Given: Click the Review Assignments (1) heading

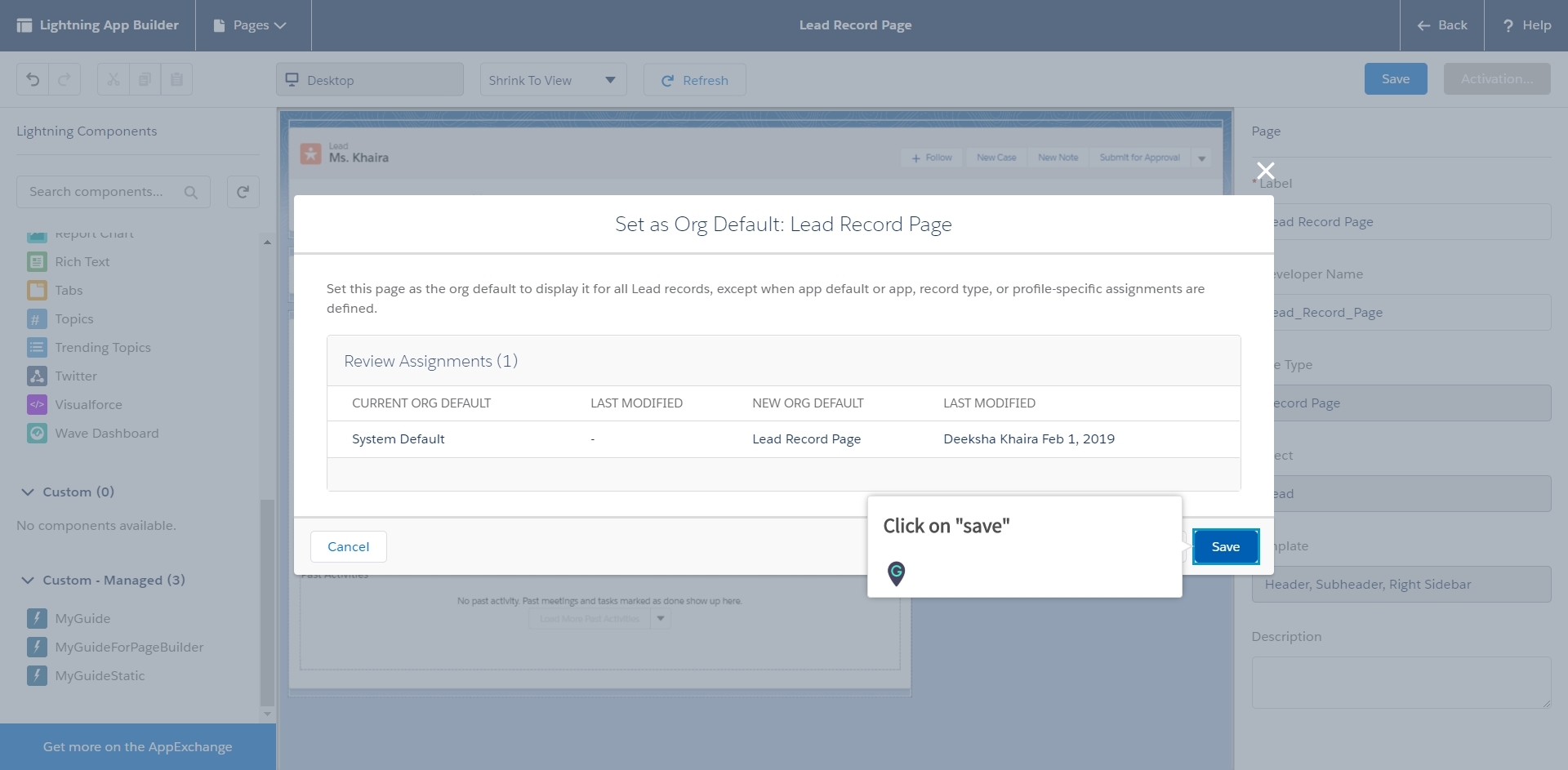Looking at the screenshot, I should point(430,361).
